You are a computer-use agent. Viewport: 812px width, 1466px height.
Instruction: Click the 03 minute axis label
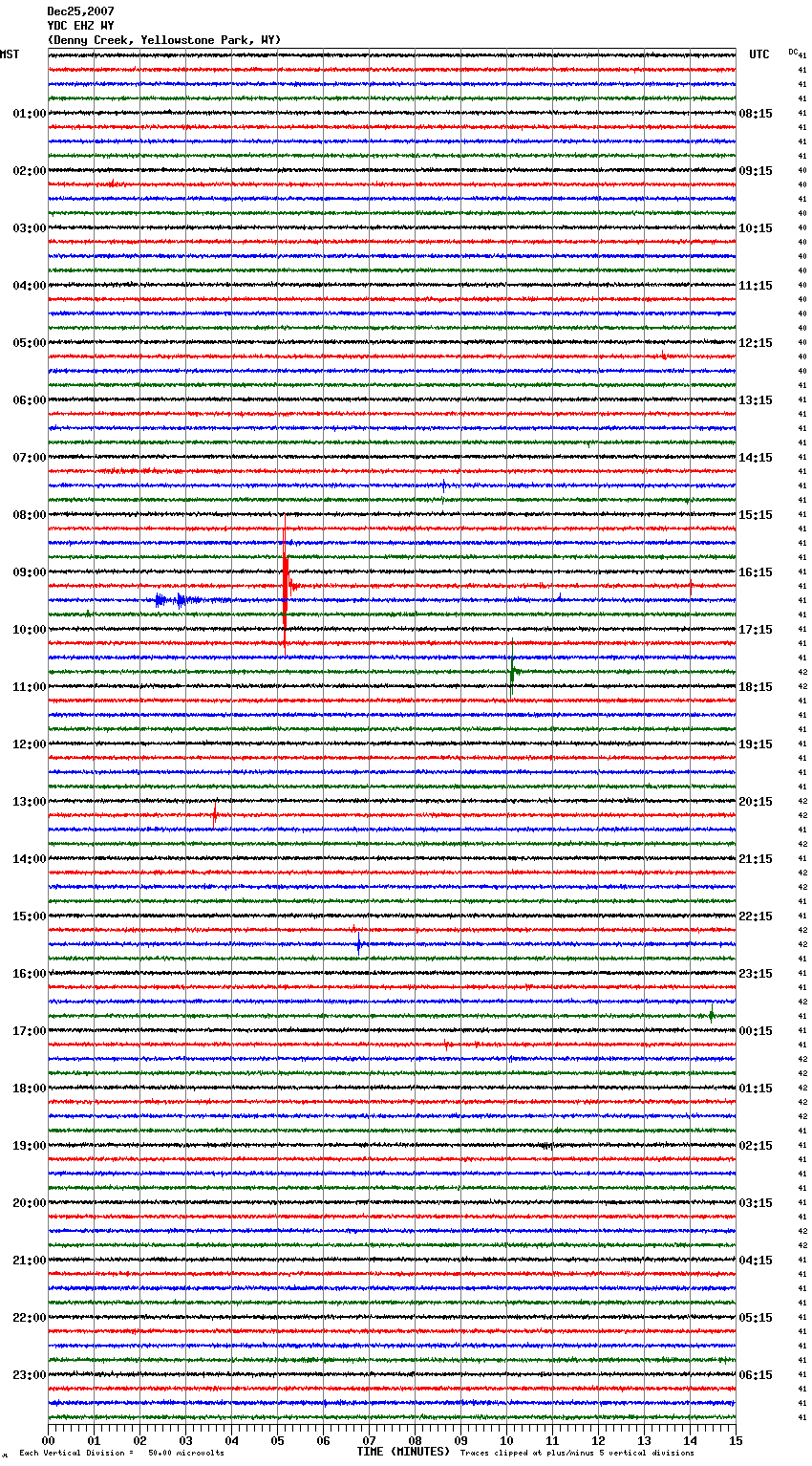pos(185,1440)
